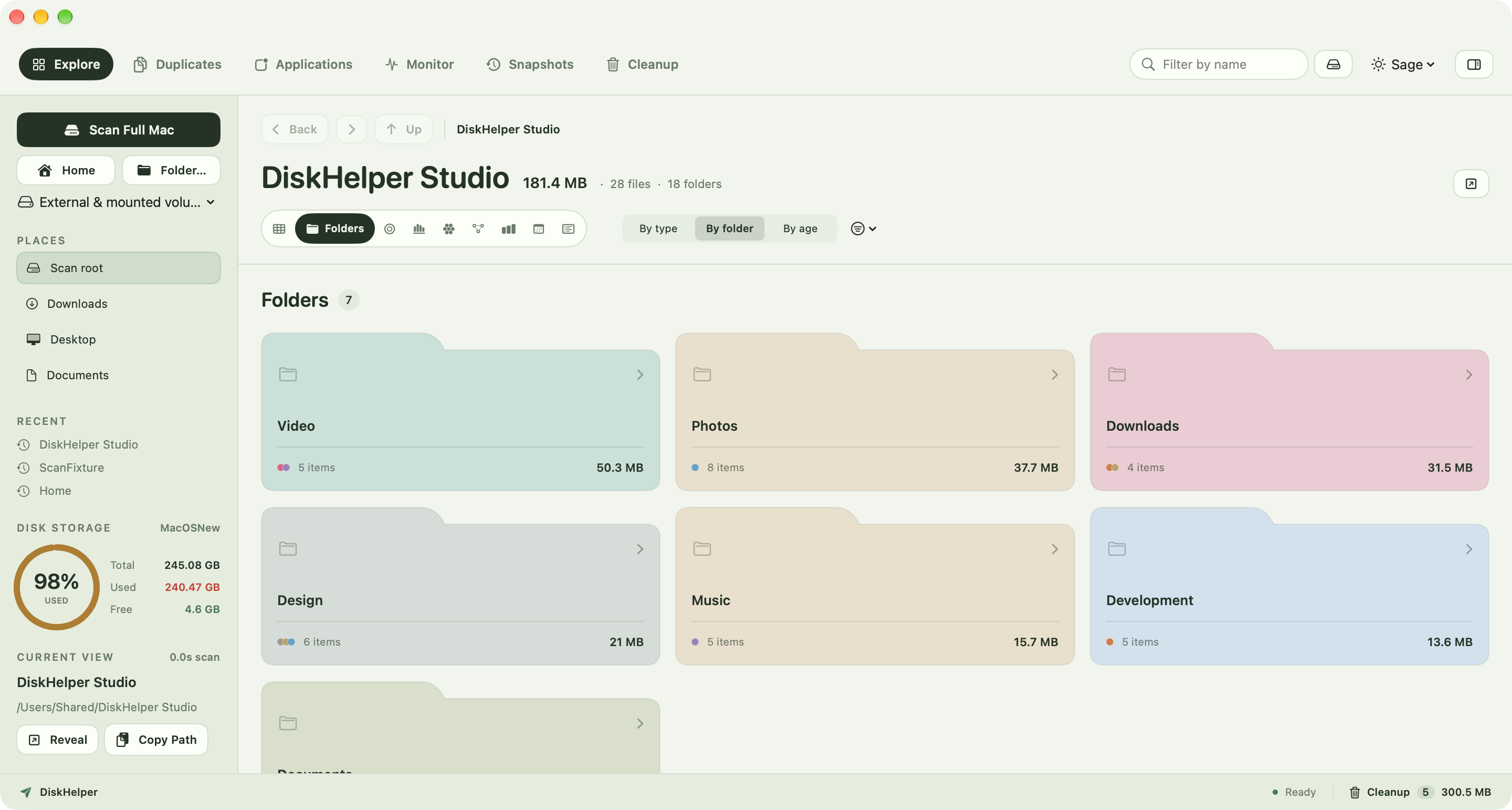Toggle the sidebar panel icon at top right
This screenshot has width=1512, height=810.
[1473, 64]
